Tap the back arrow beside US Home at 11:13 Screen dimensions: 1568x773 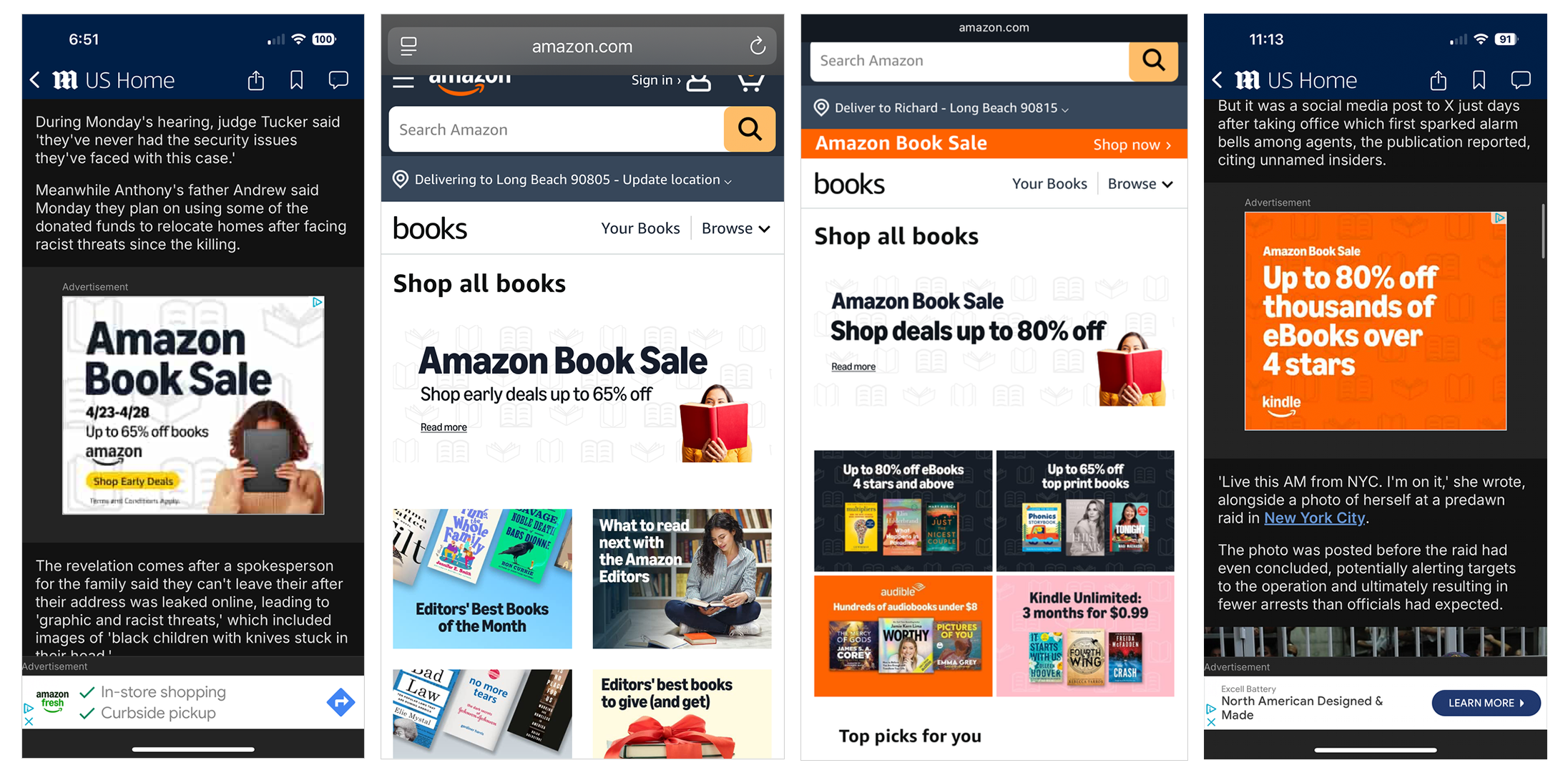(1217, 80)
